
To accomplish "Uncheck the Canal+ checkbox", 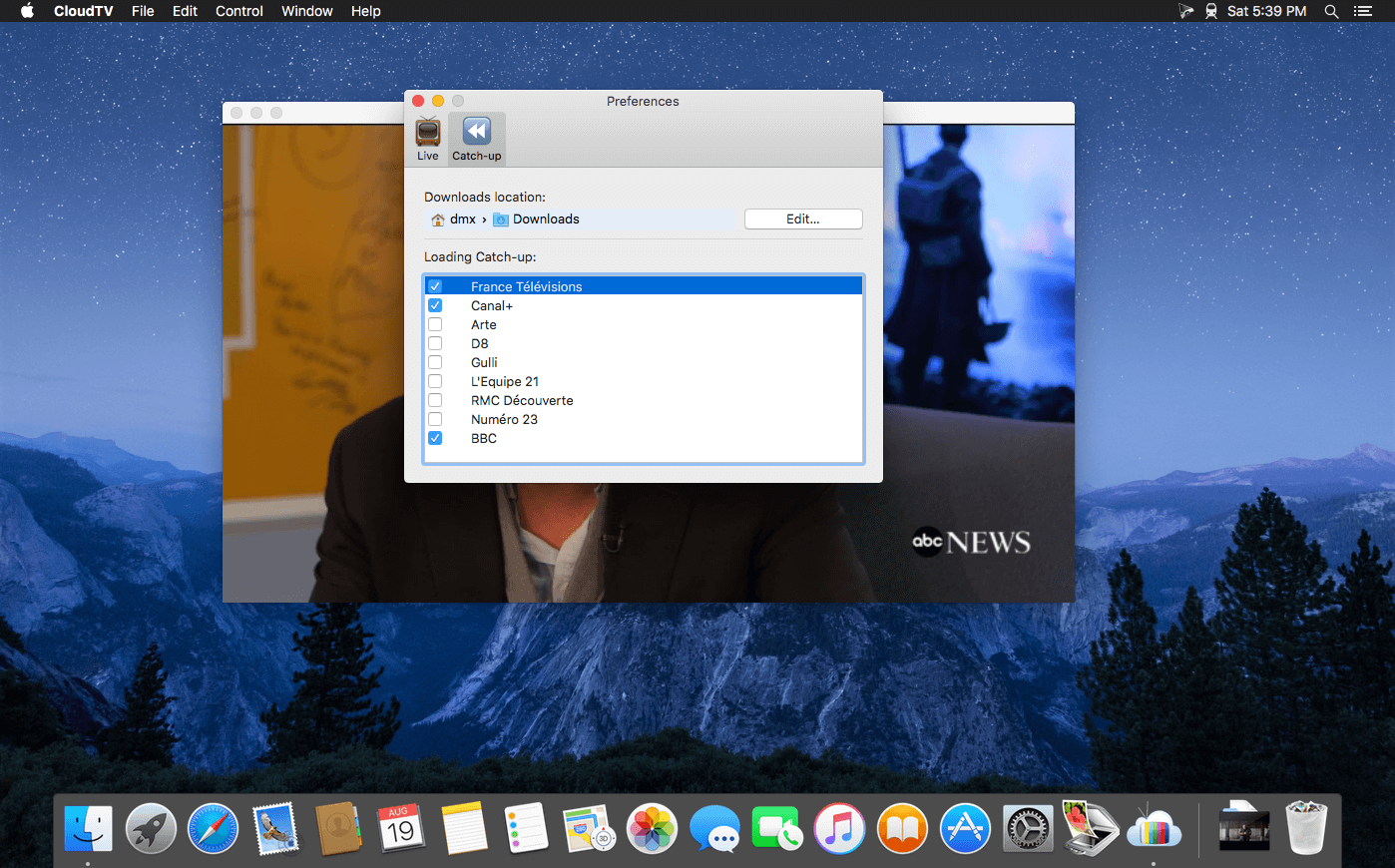I will click(x=435, y=305).
